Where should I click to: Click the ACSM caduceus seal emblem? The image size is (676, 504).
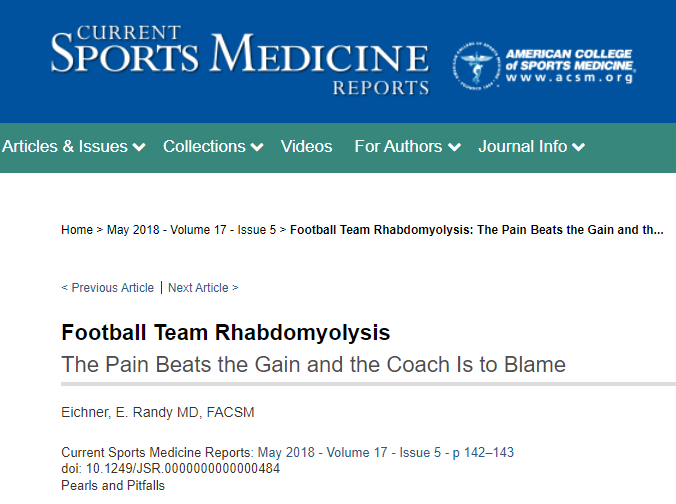pos(476,66)
